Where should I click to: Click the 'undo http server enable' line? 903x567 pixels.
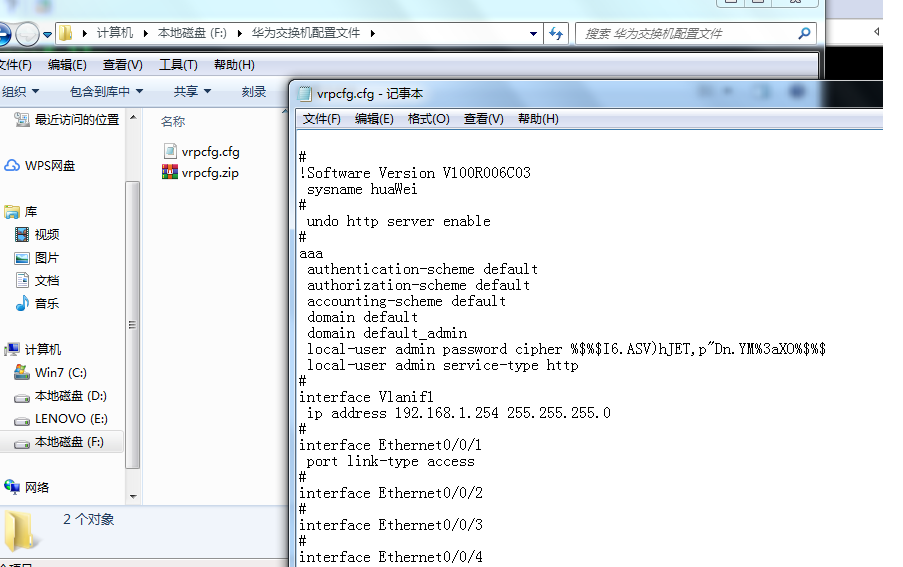tap(399, 221)
